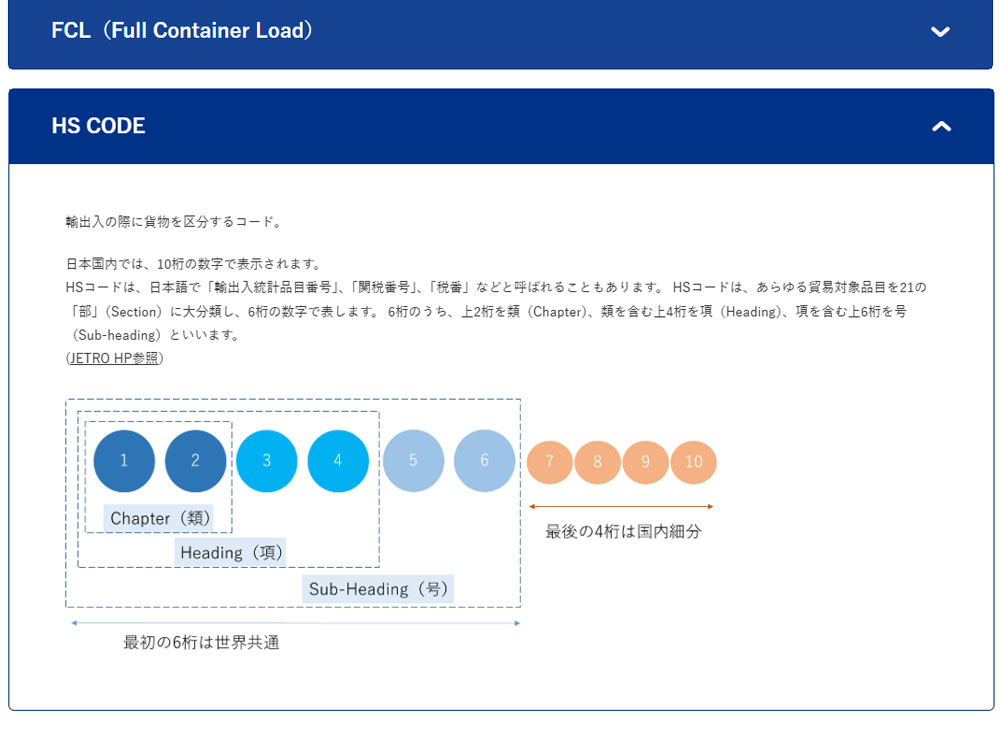Click the orange circle numbered 9
This screenshot has height=750, width=1000.
[645, 462]
